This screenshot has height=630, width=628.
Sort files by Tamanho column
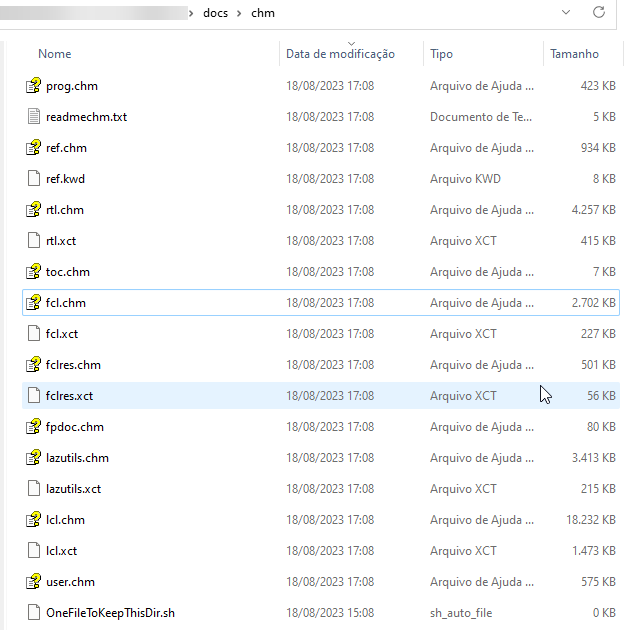574,54
